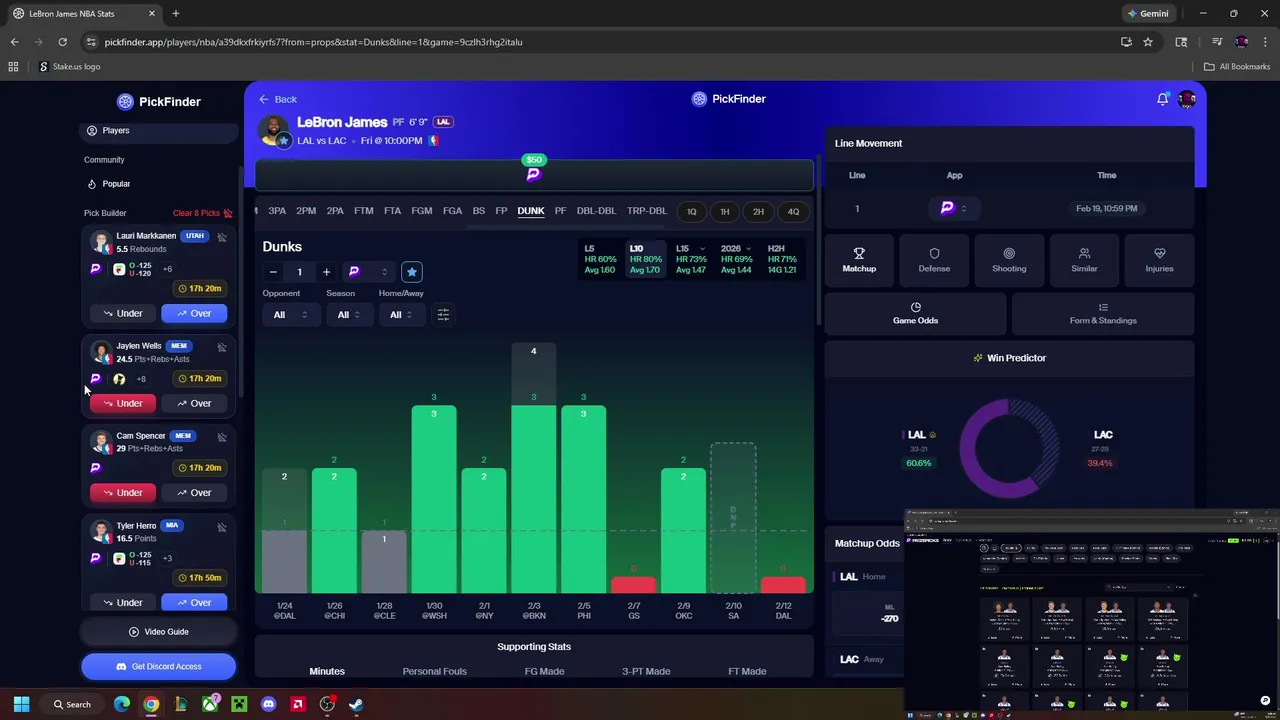Select the H2H hit-rate range

pyautogui.click(x=782, y=259)
